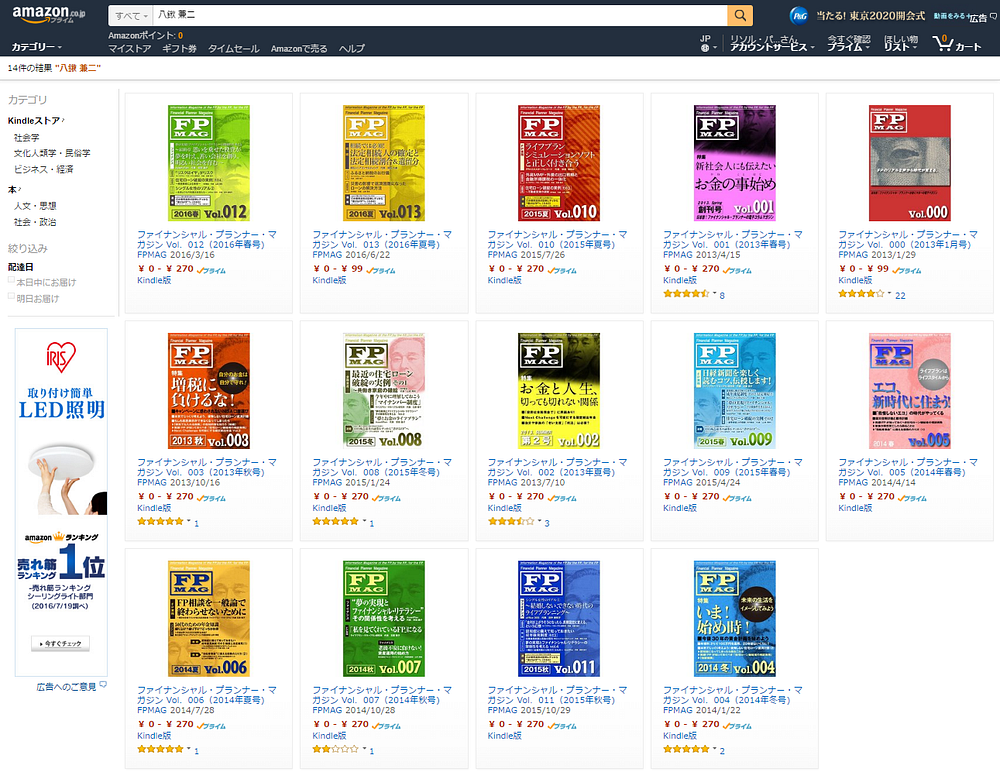Click the P&G ad logo
The height and width of the screenshot is (778, 1000).
[798, 15]
